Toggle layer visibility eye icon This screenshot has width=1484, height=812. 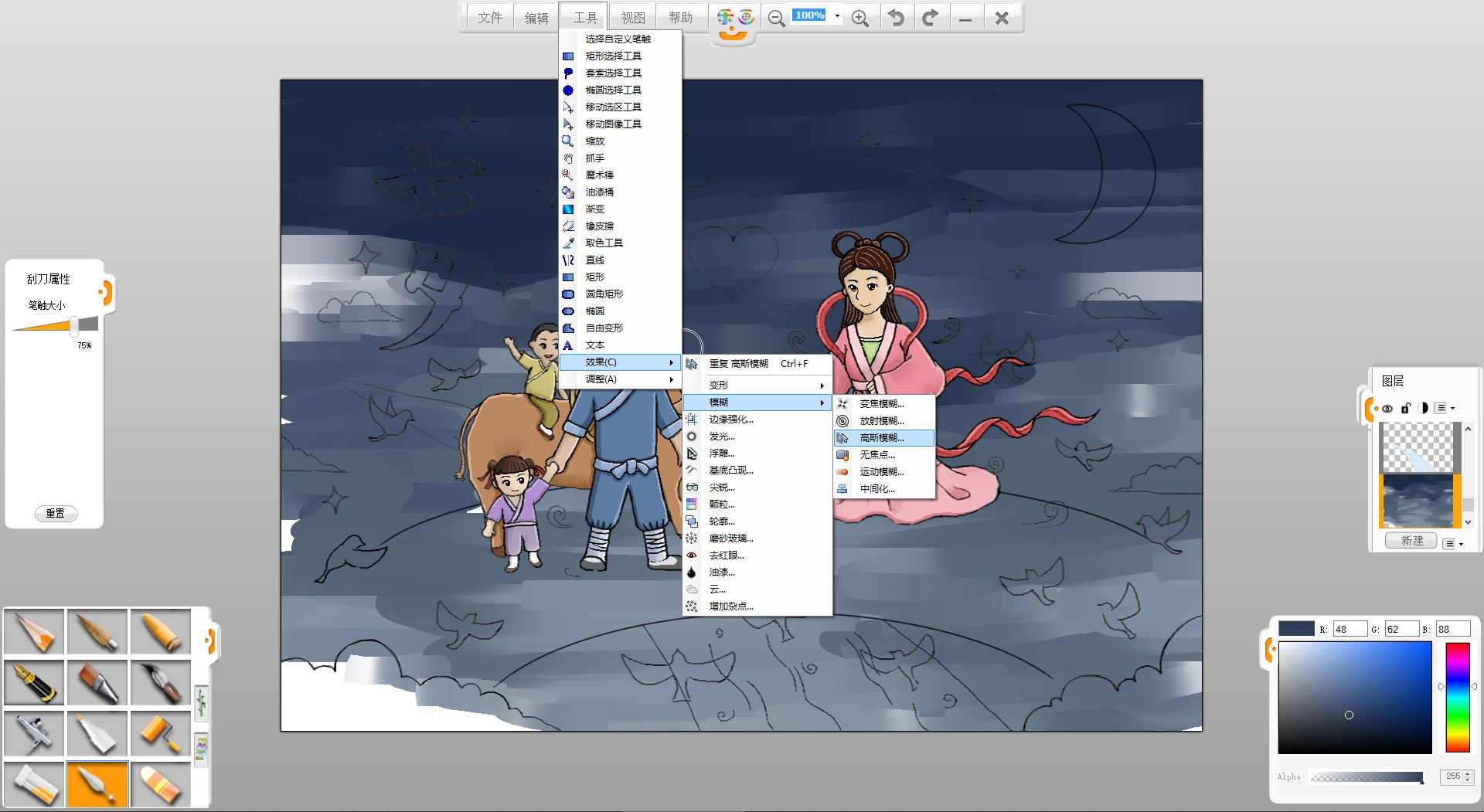(1387, 408)
